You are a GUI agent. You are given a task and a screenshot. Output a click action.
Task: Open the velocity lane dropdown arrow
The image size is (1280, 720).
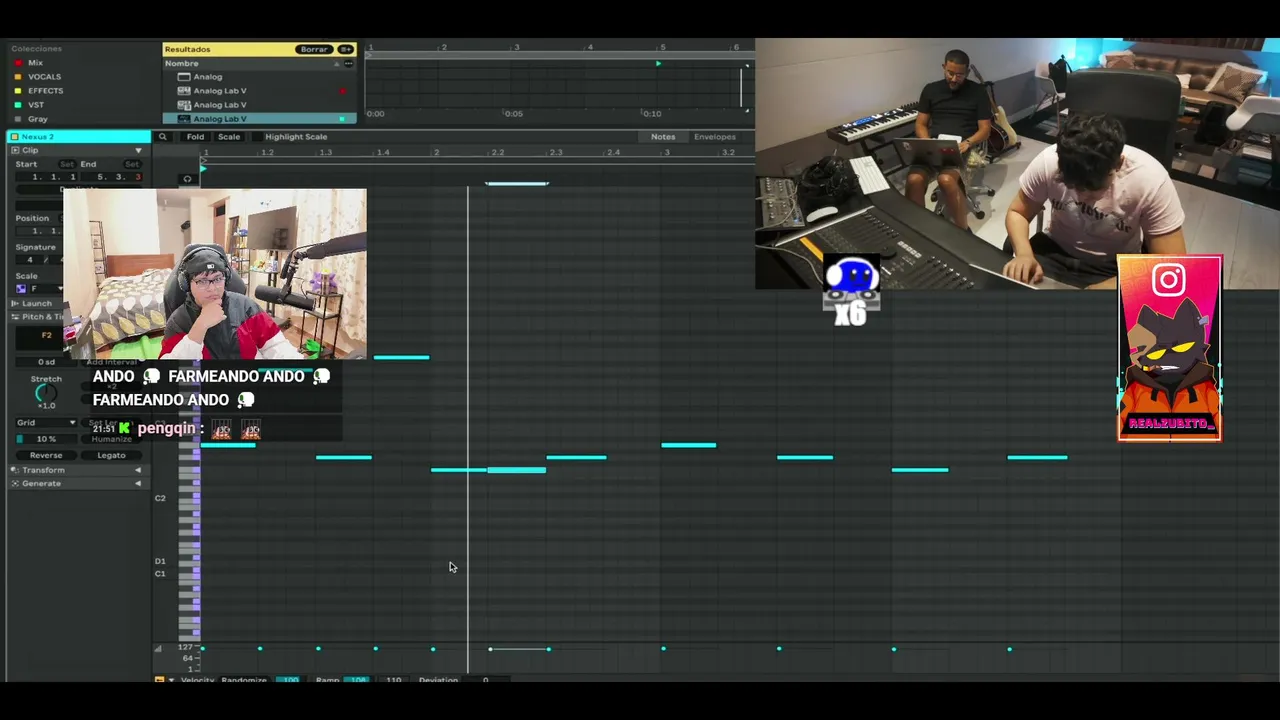pos(171,680)
